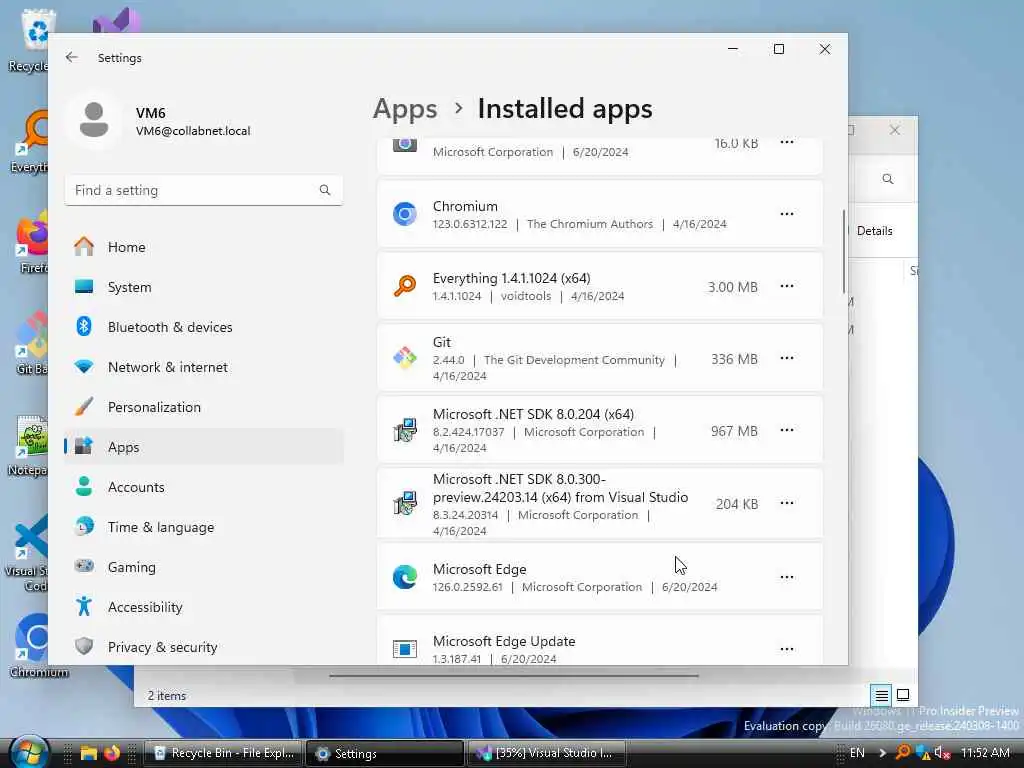Open Gaming settings
The height and width of the screenshot is (768, 1024).
click(x=204, y=567)
